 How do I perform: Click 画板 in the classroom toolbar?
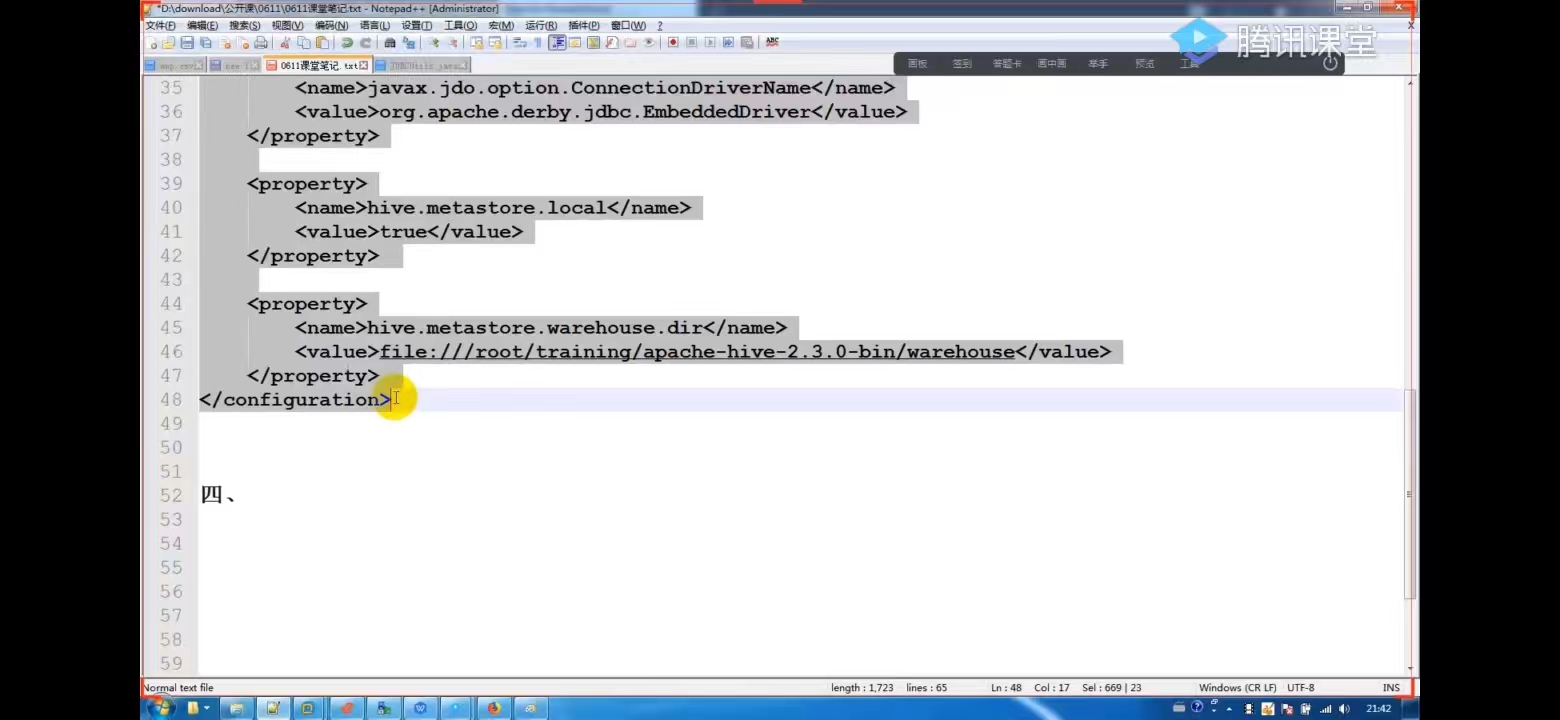tap(917, 64)
